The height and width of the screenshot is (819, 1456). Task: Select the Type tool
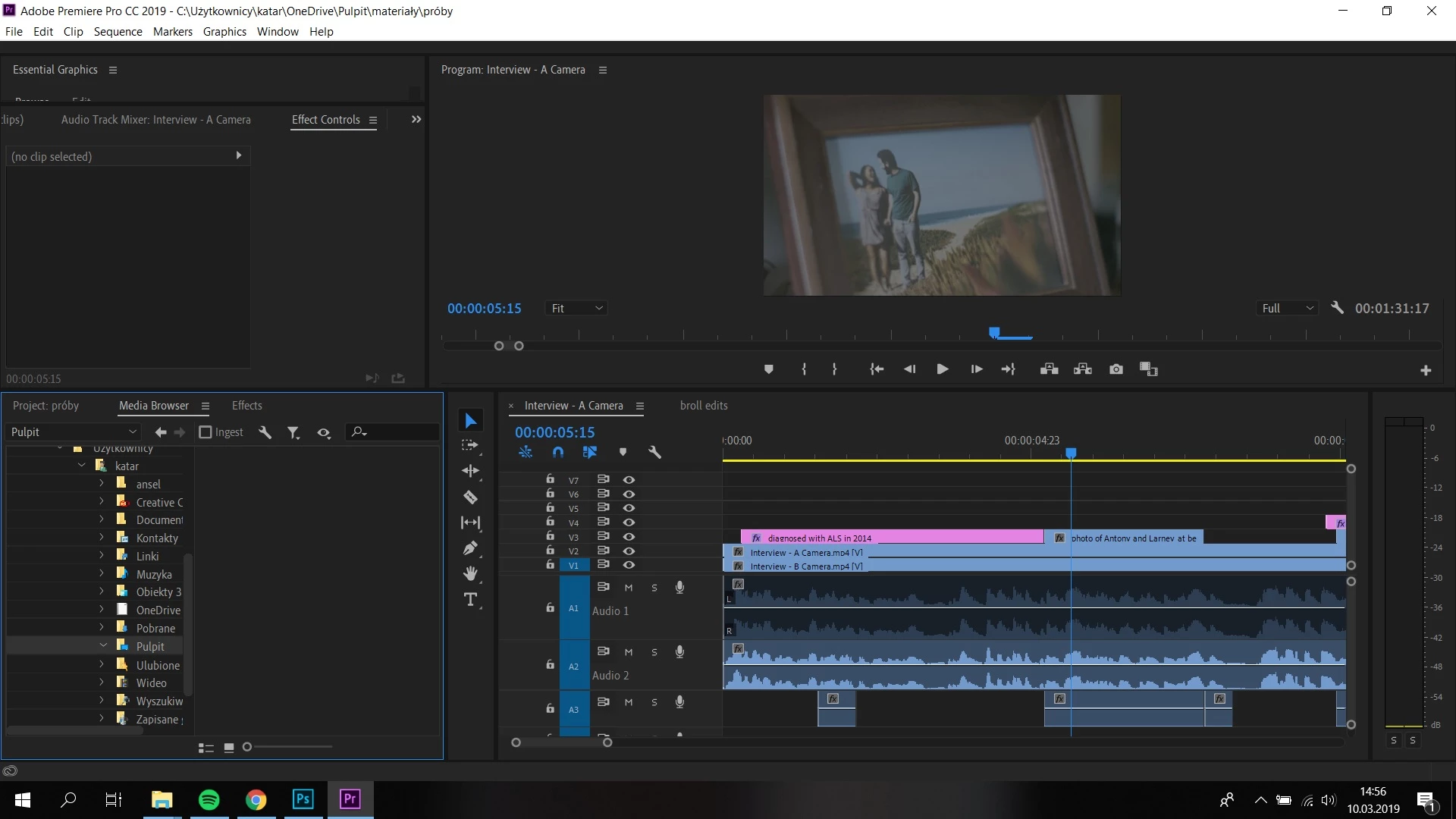pyautogui.click(x=470, y=600)
